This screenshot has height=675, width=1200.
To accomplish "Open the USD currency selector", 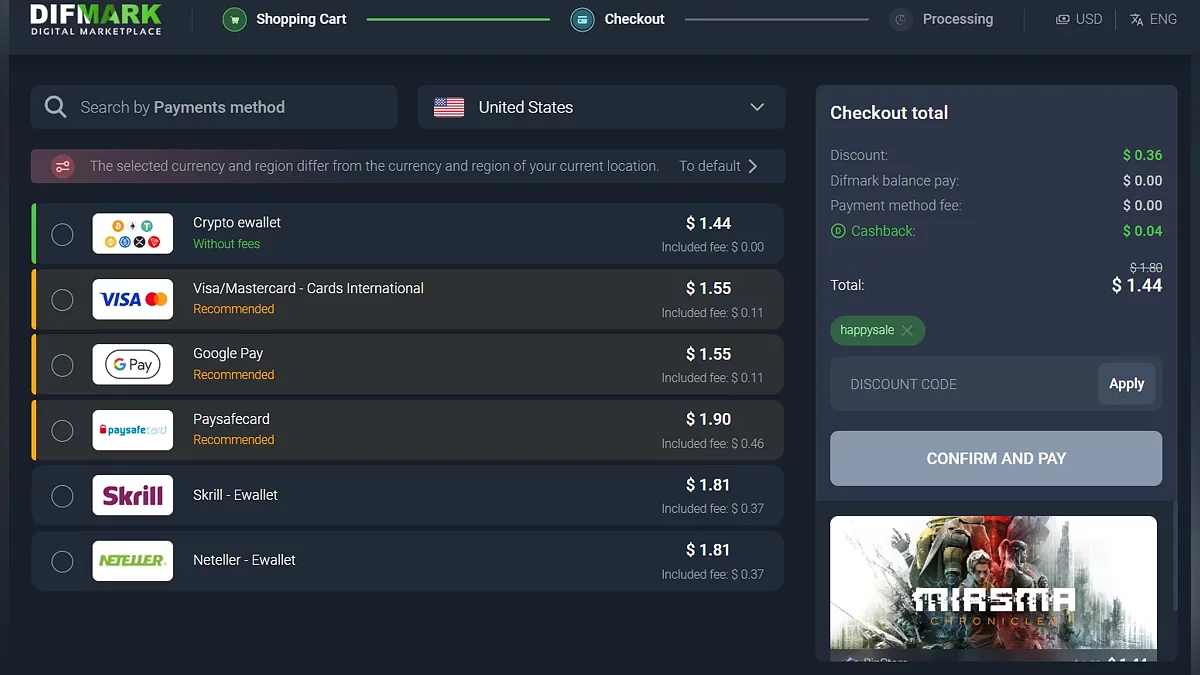I will point(1079,19).
